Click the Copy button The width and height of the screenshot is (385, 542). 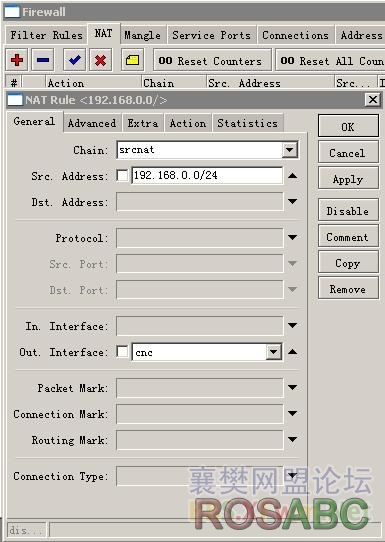[348, 262]
